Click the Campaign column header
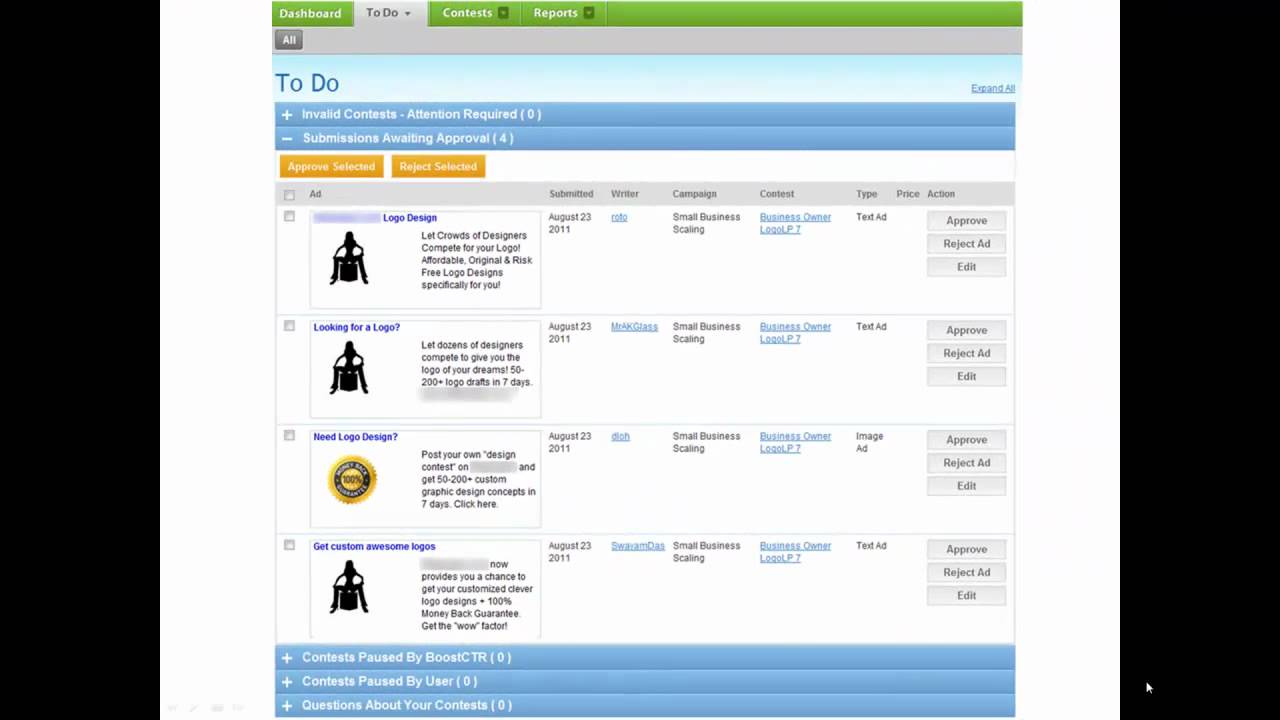Screen dimensions: 1280x720 coord(694,194)
